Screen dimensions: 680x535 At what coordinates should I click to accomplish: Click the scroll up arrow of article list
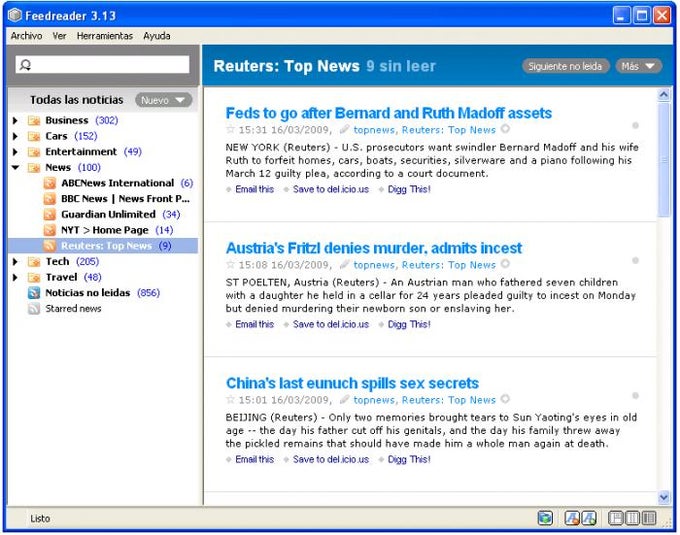coord(664,95)
